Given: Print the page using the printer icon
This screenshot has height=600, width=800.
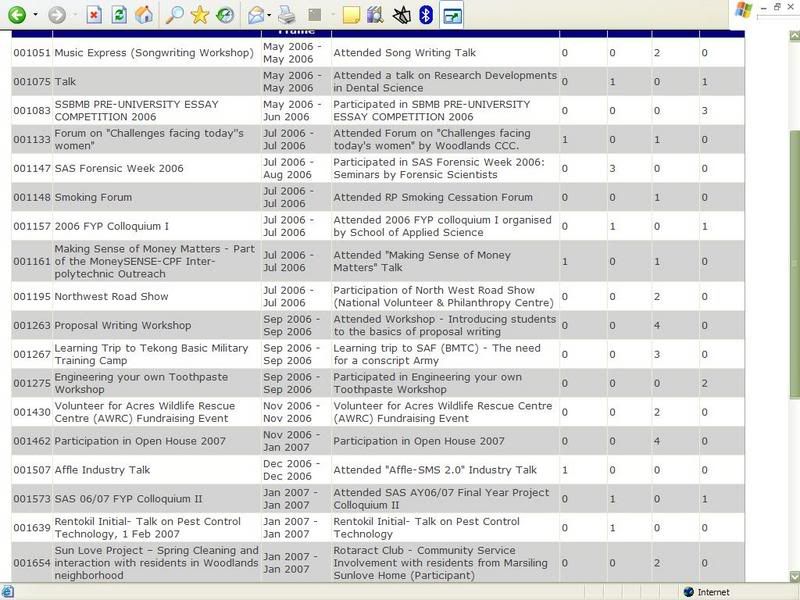Looking at the screenshot, I should pos(287,15).
